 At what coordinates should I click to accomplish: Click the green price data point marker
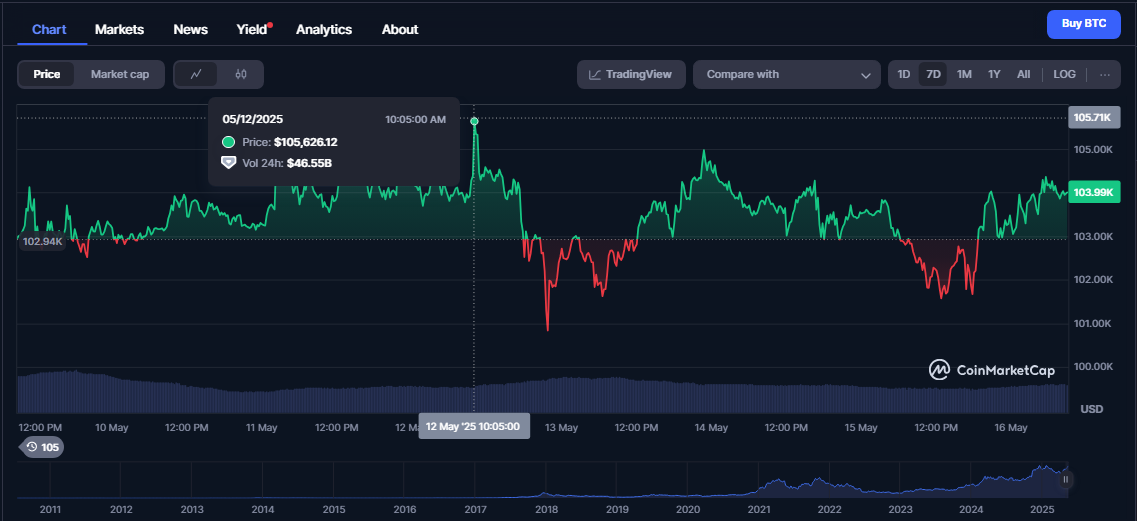tap(474, 121)
